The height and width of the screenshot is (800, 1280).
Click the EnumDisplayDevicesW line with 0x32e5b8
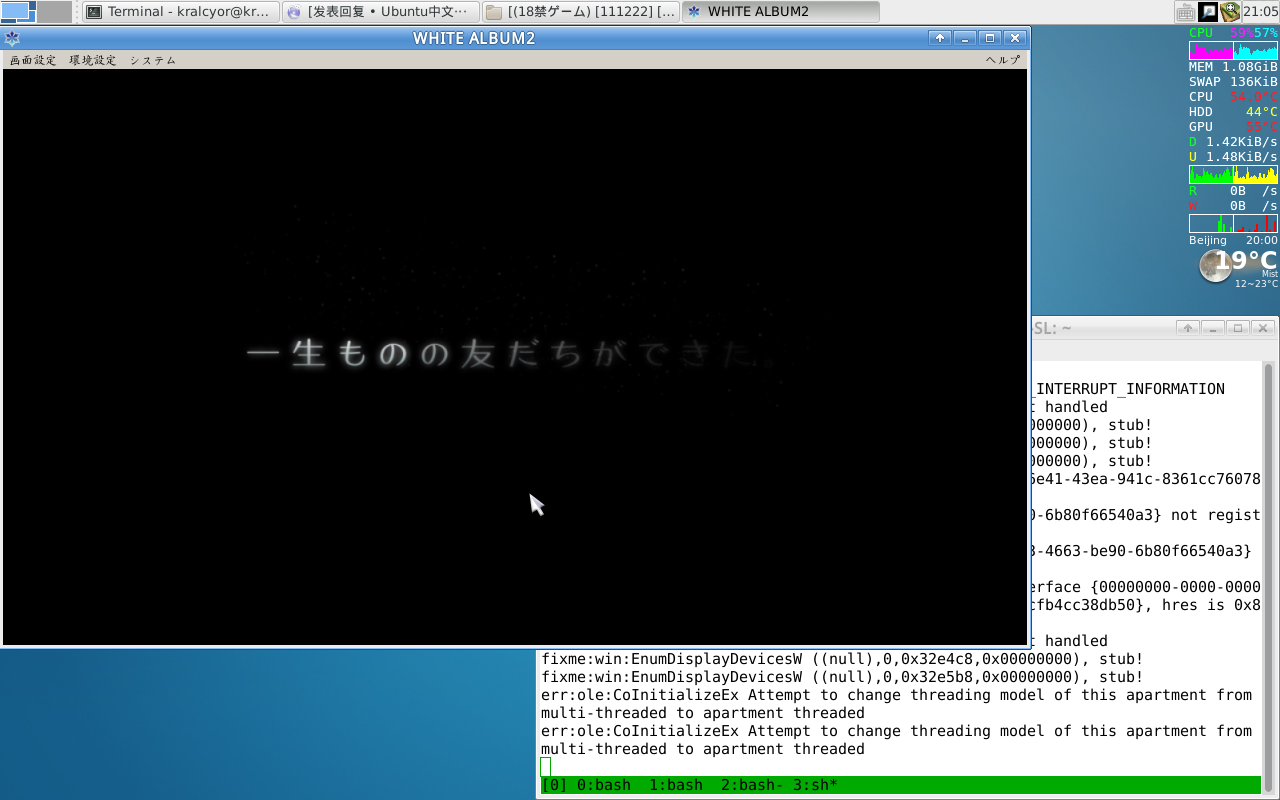pos(842,677)
